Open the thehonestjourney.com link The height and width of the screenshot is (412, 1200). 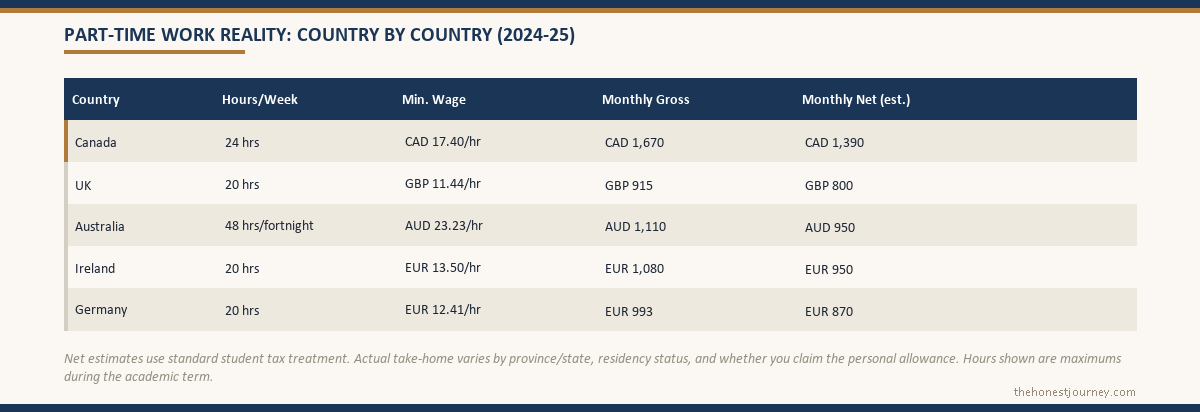coord(1075,392)
